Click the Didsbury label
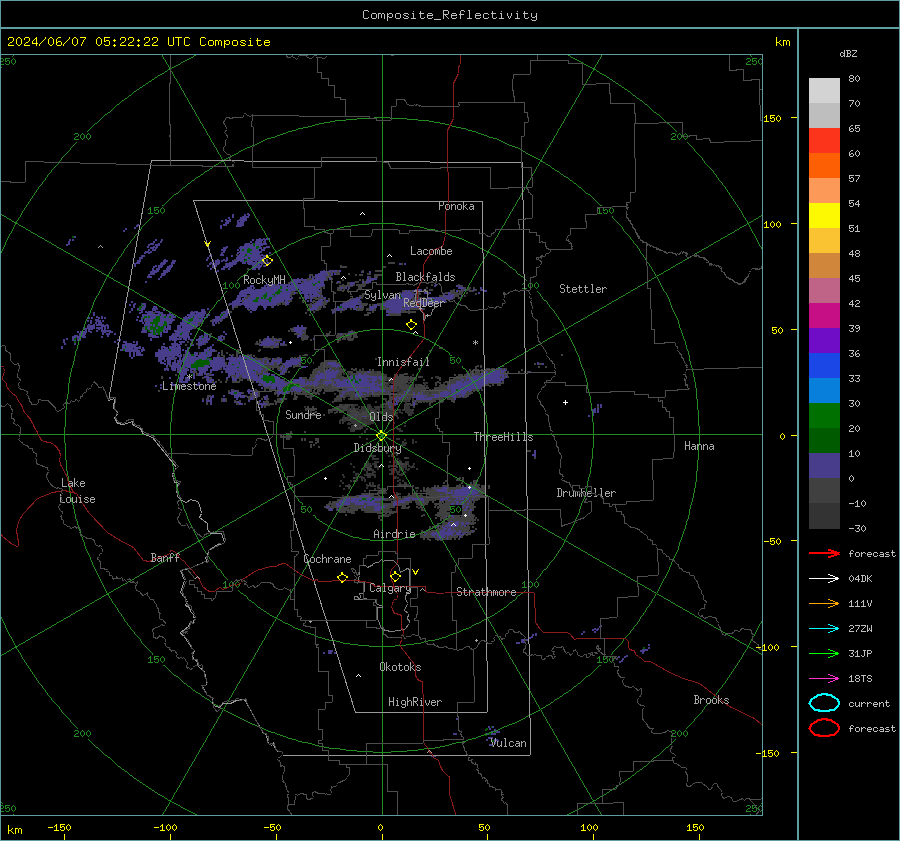Viewport: 900px width, 841px height. pos(377,448)
